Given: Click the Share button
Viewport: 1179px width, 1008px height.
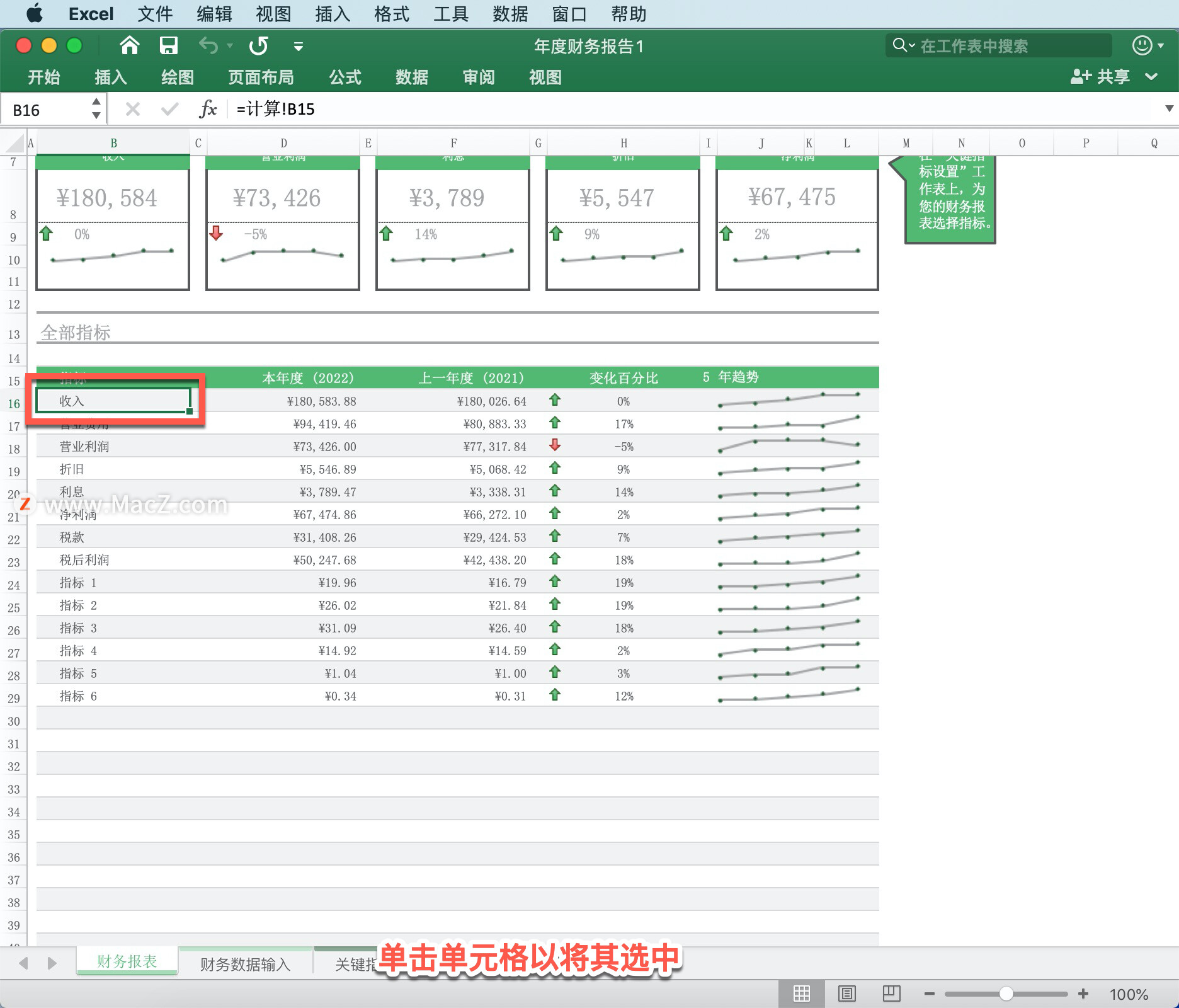Looking at the screenshot, I should tap(1100, 77).
